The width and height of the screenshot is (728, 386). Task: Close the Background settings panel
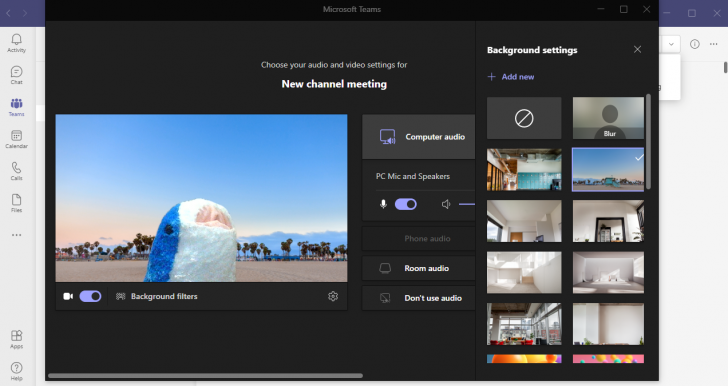(637, 49)
